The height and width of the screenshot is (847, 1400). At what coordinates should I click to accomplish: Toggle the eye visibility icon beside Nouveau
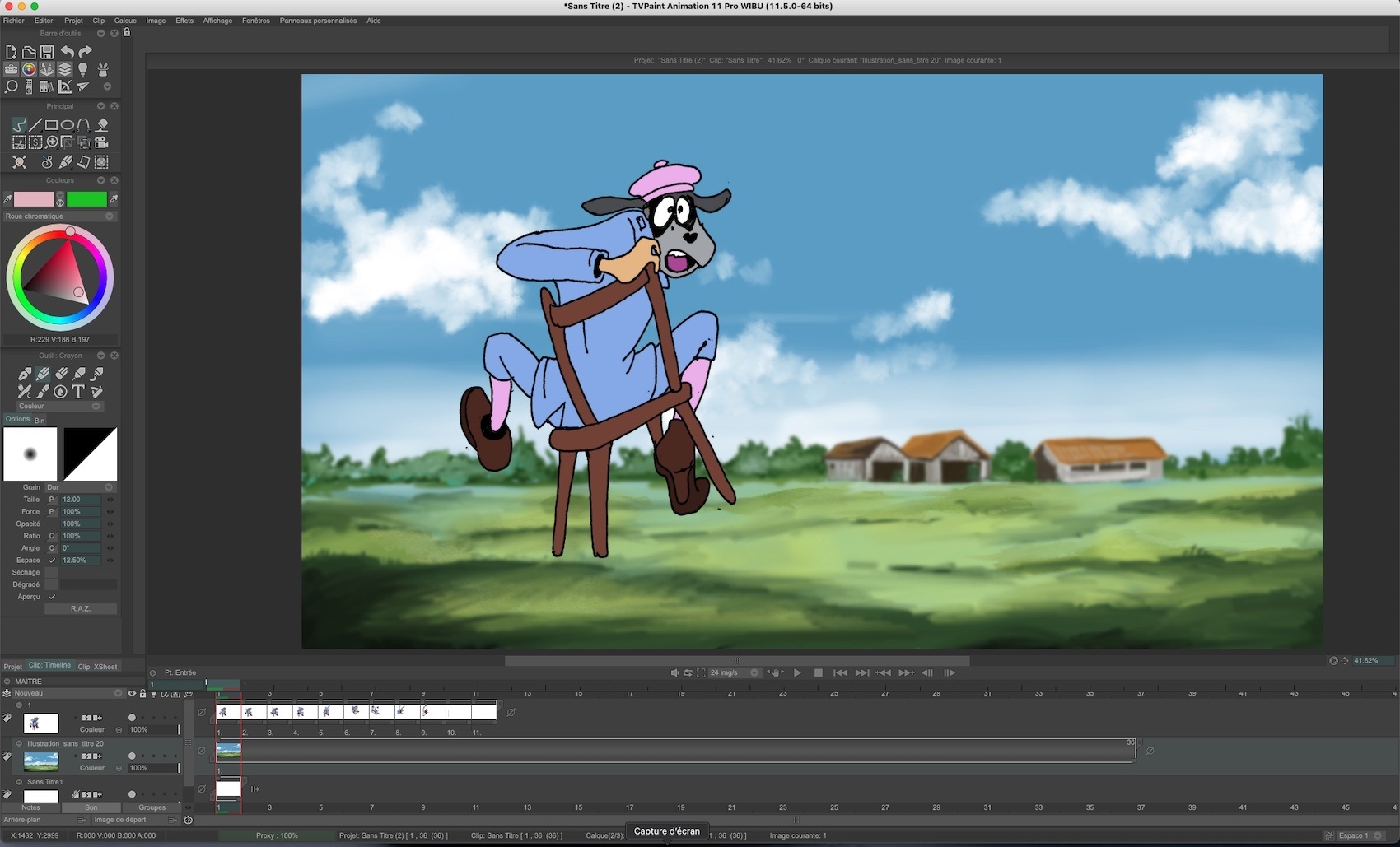pos(132,693)
